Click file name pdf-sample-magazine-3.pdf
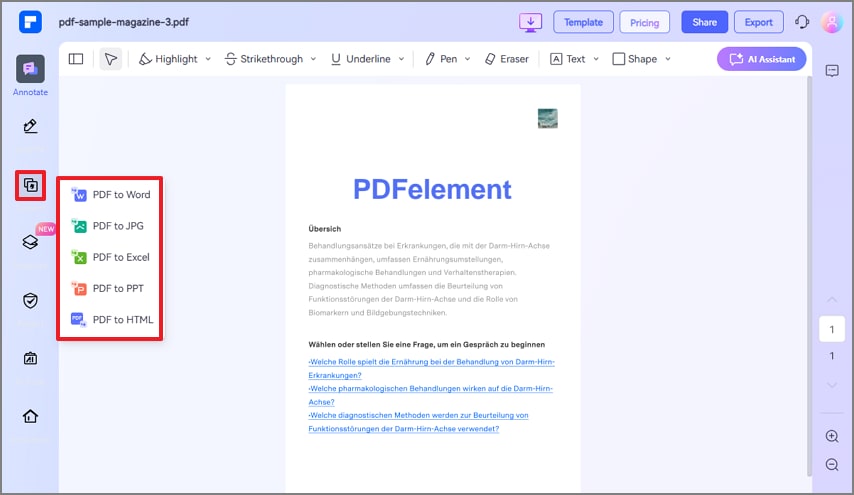The height and width of the screenshot is (495, 854). (x=124, y=22)
